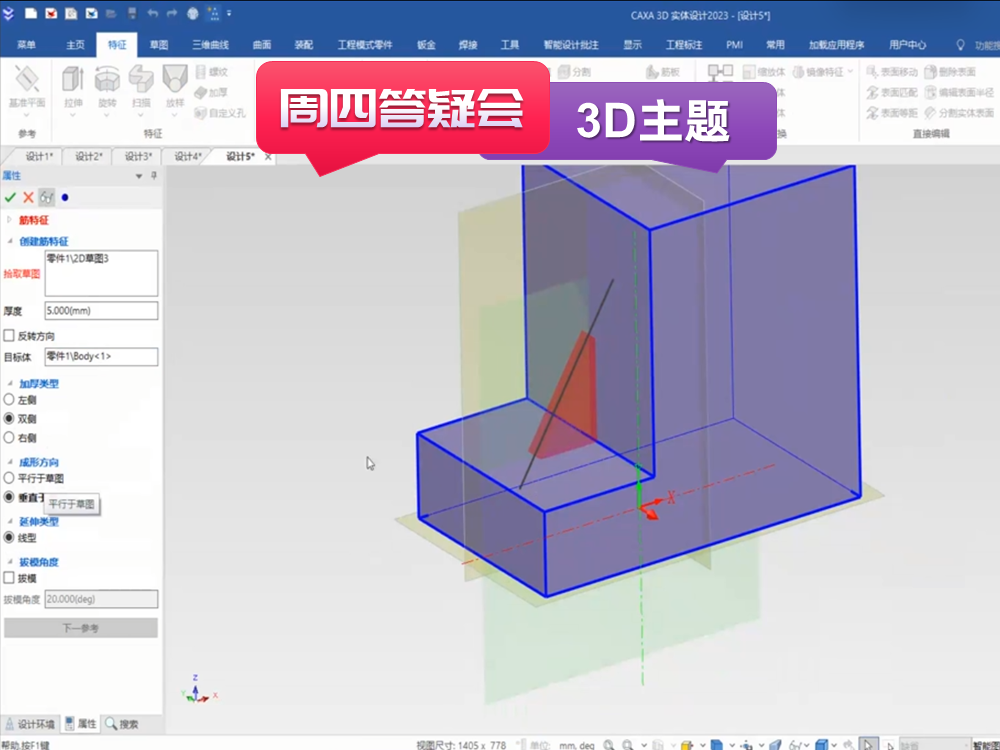The width and height of the screenshot is (1000, 750).
Task: Select the 双侧 thickening option
Action: (11, 419)
